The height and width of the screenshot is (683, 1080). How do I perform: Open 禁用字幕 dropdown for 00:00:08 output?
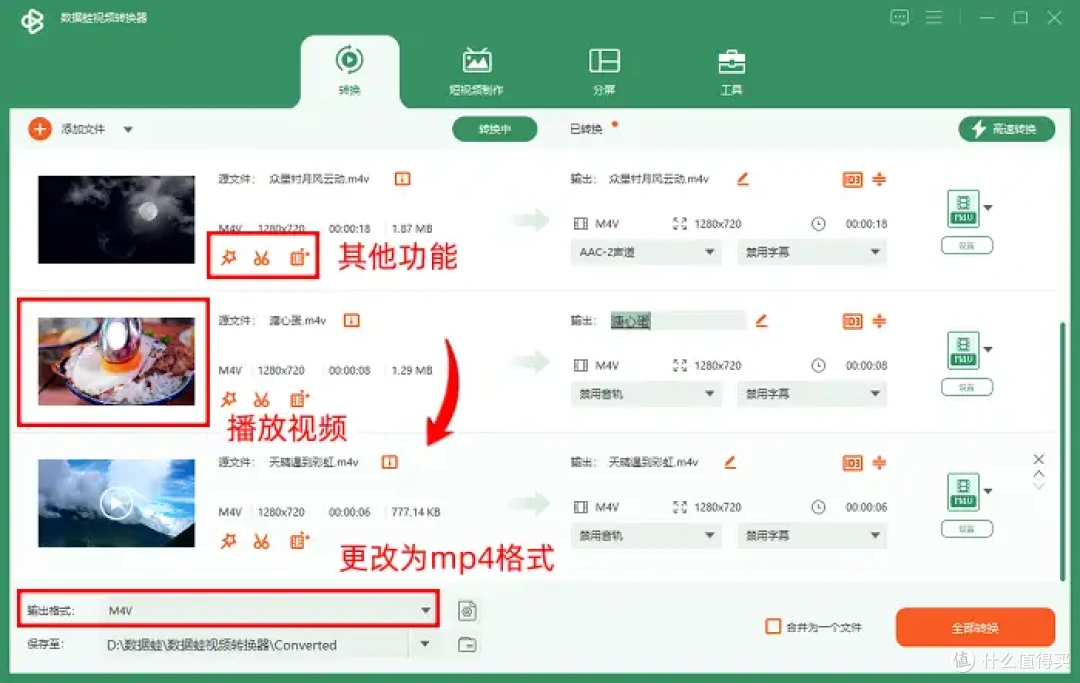(811, 394)
